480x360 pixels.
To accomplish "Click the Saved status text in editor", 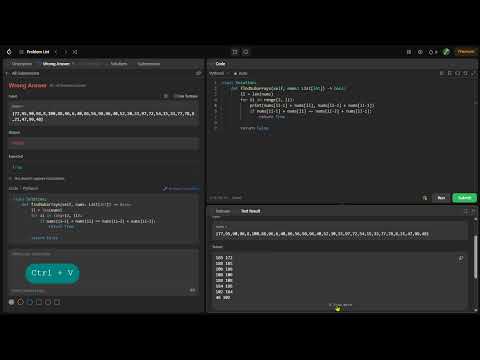I will tap(237, 198).
